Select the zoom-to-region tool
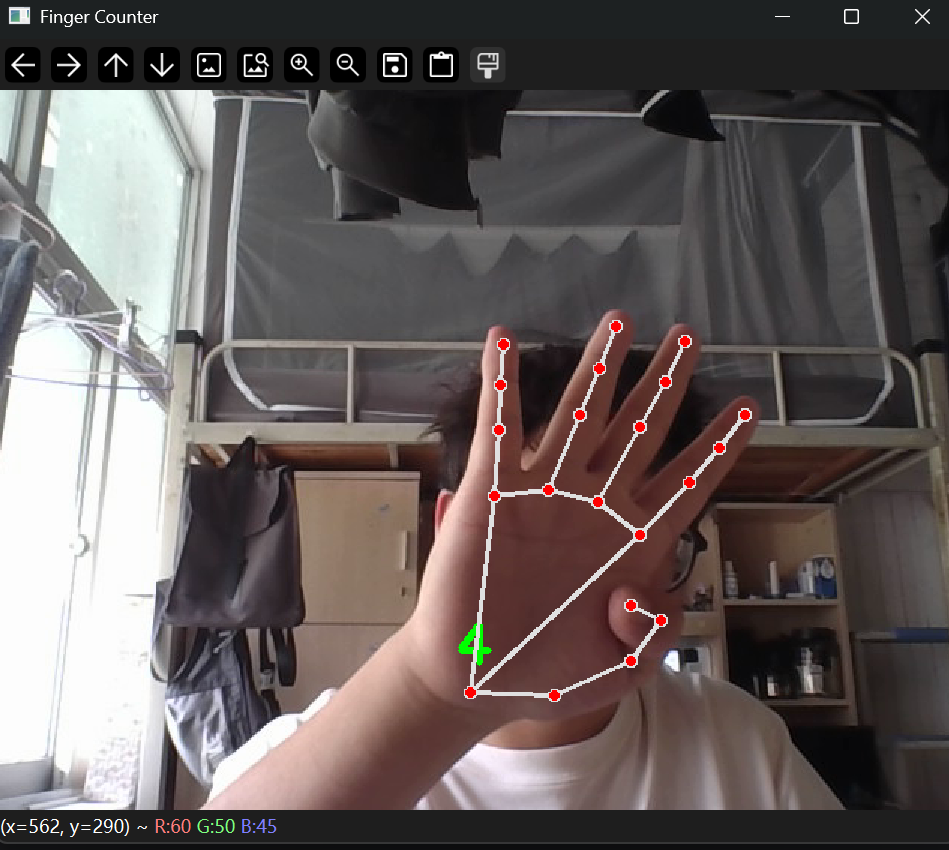 point(255,65)
